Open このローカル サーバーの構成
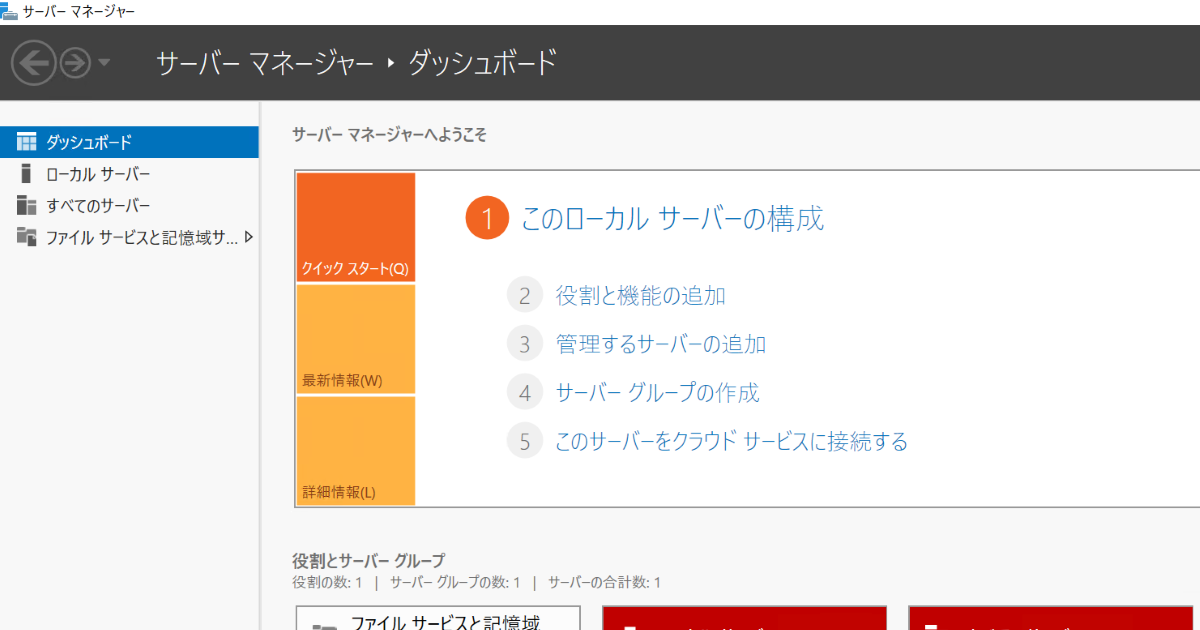1200x630 pixels. [672, 218]
